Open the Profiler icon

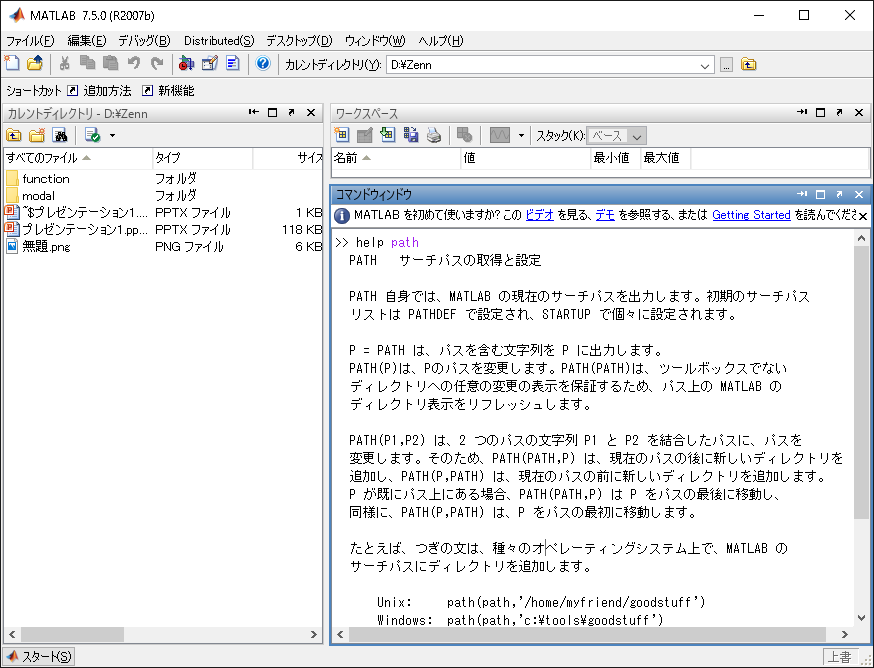tap(233, 64)
